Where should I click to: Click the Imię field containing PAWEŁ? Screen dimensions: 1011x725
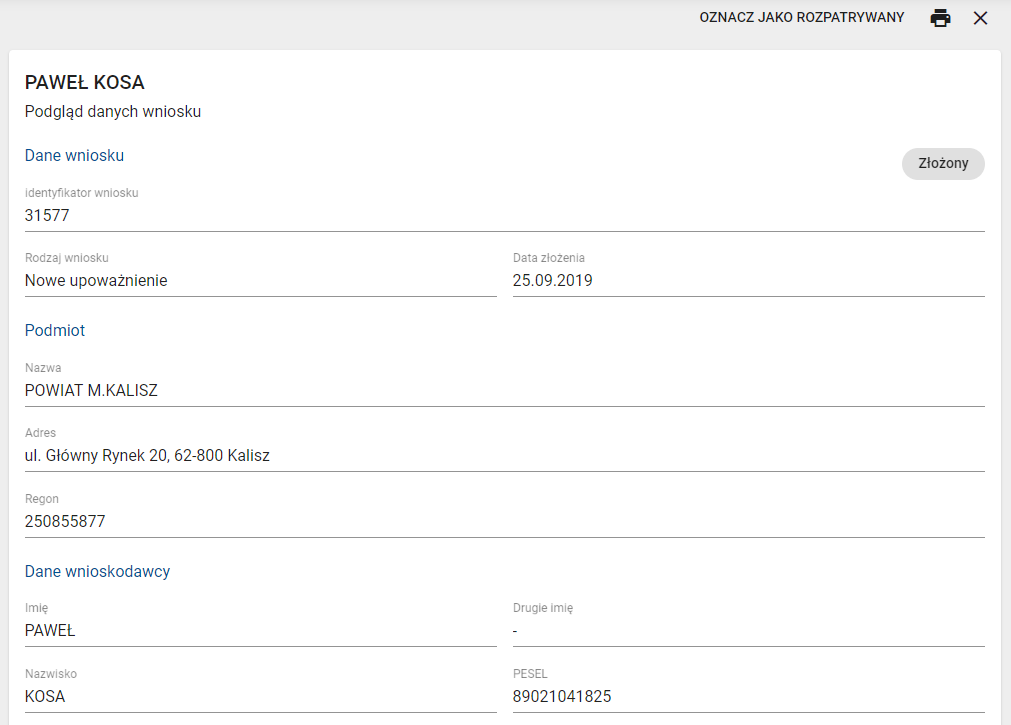coord(260,631)
